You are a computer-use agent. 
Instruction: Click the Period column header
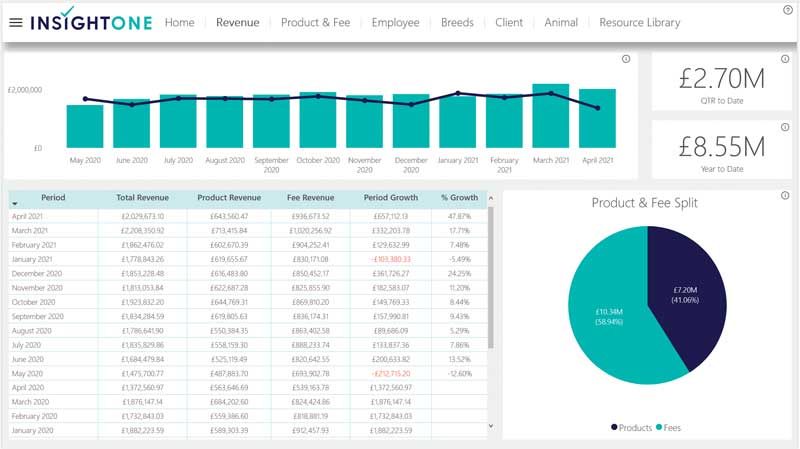[x=53, y=197]
